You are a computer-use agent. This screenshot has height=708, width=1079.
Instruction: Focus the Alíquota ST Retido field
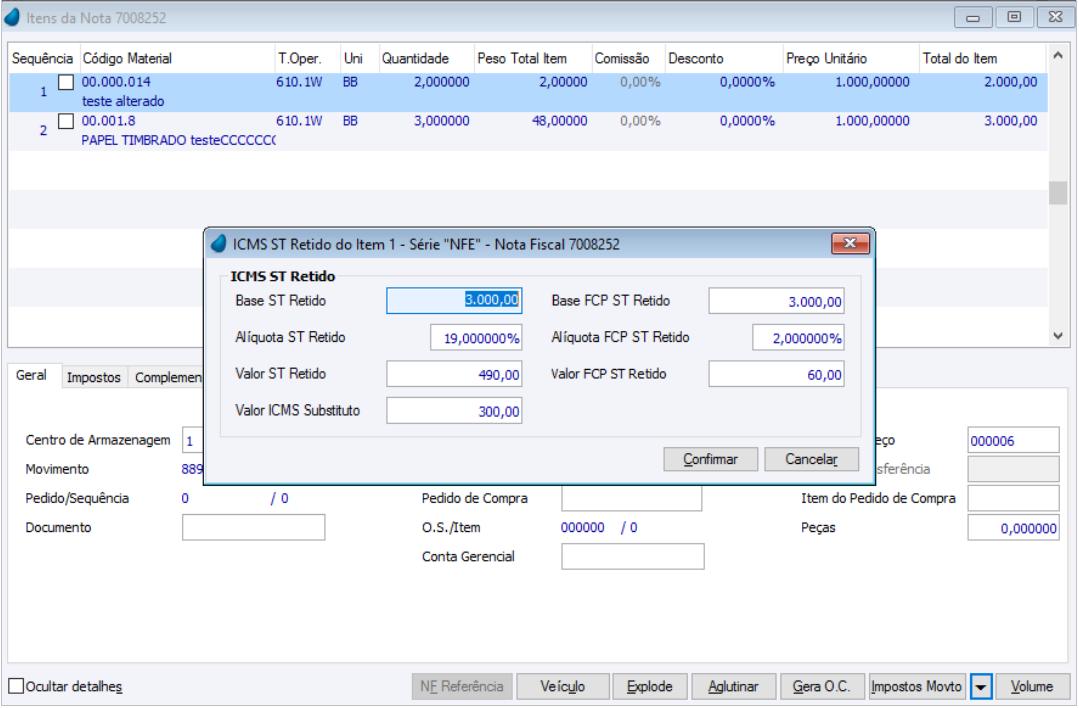(476, 338)
